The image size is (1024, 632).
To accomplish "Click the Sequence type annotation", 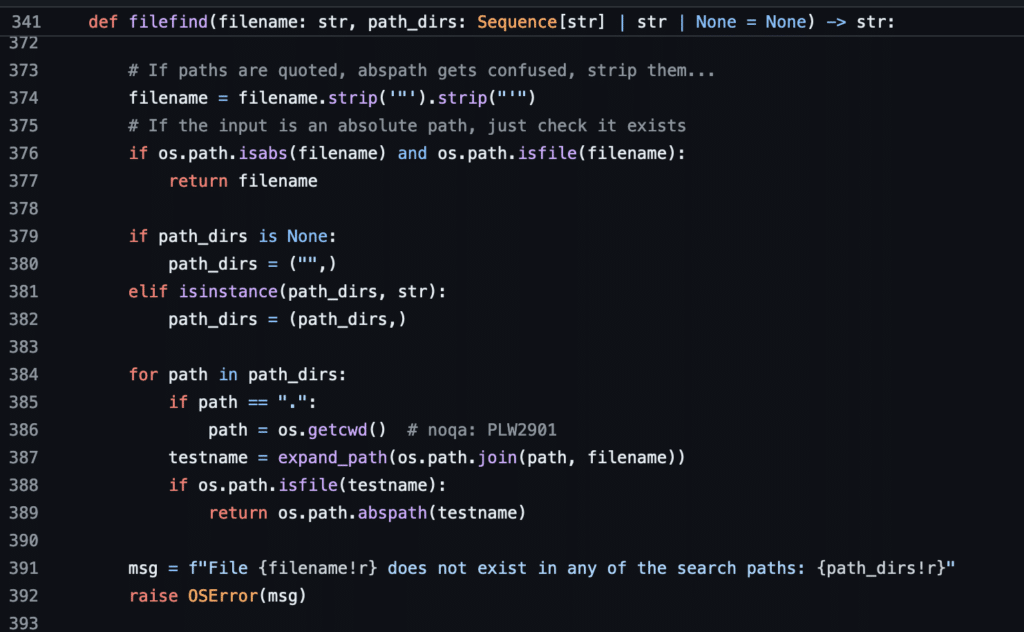I will (x=516, y=21).
